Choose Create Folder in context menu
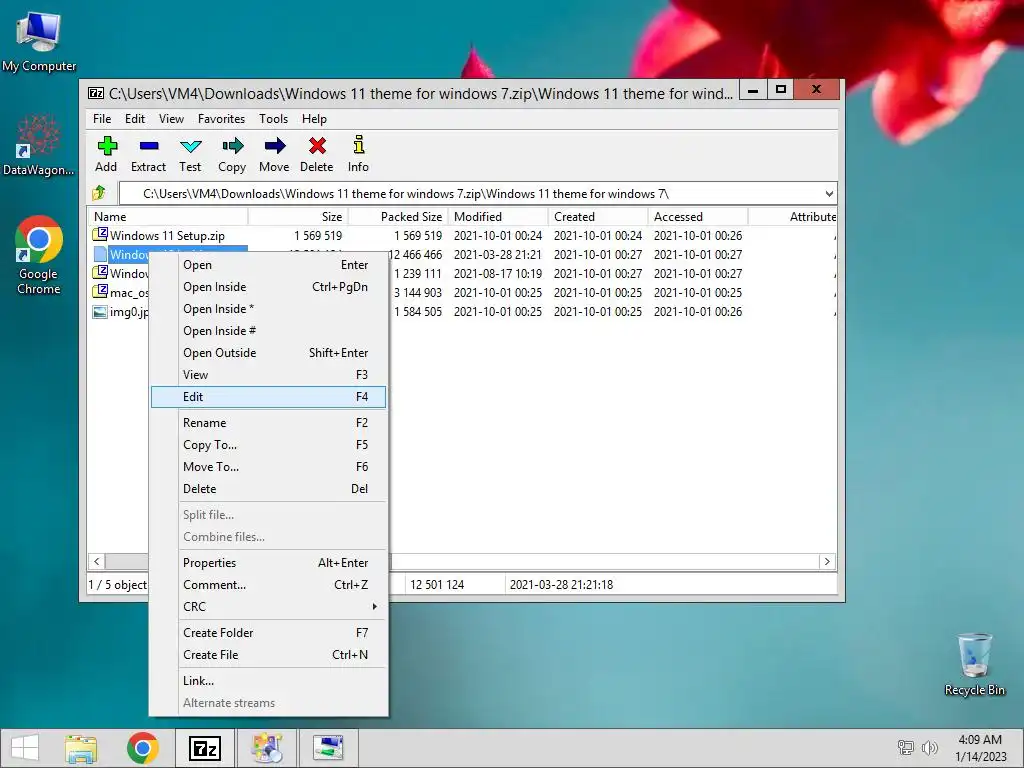1024x768 pixels. coord(268,633)
